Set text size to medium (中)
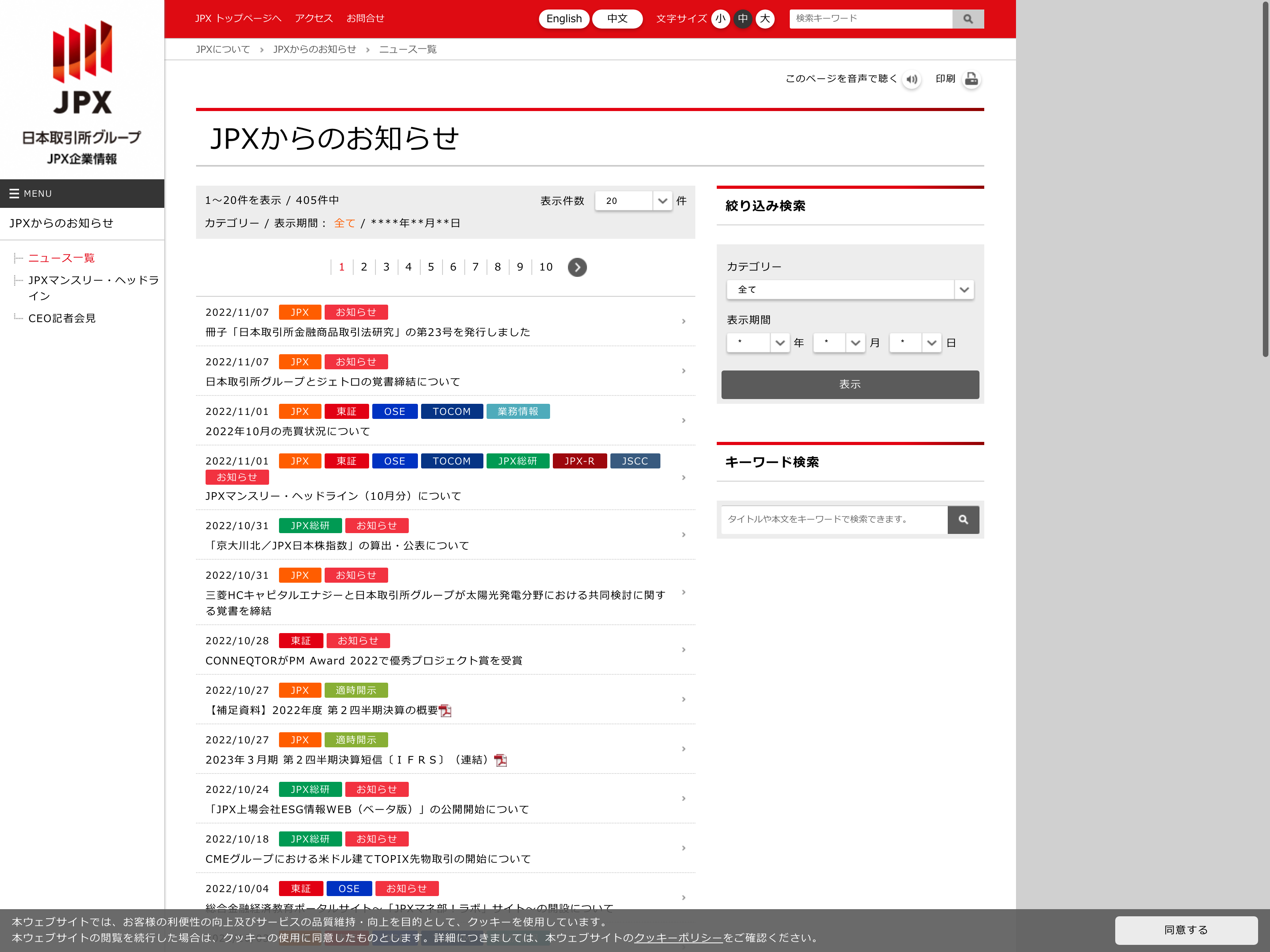Image resolution: width=1270 pixels, height=952 pixels. coord(743,19)
